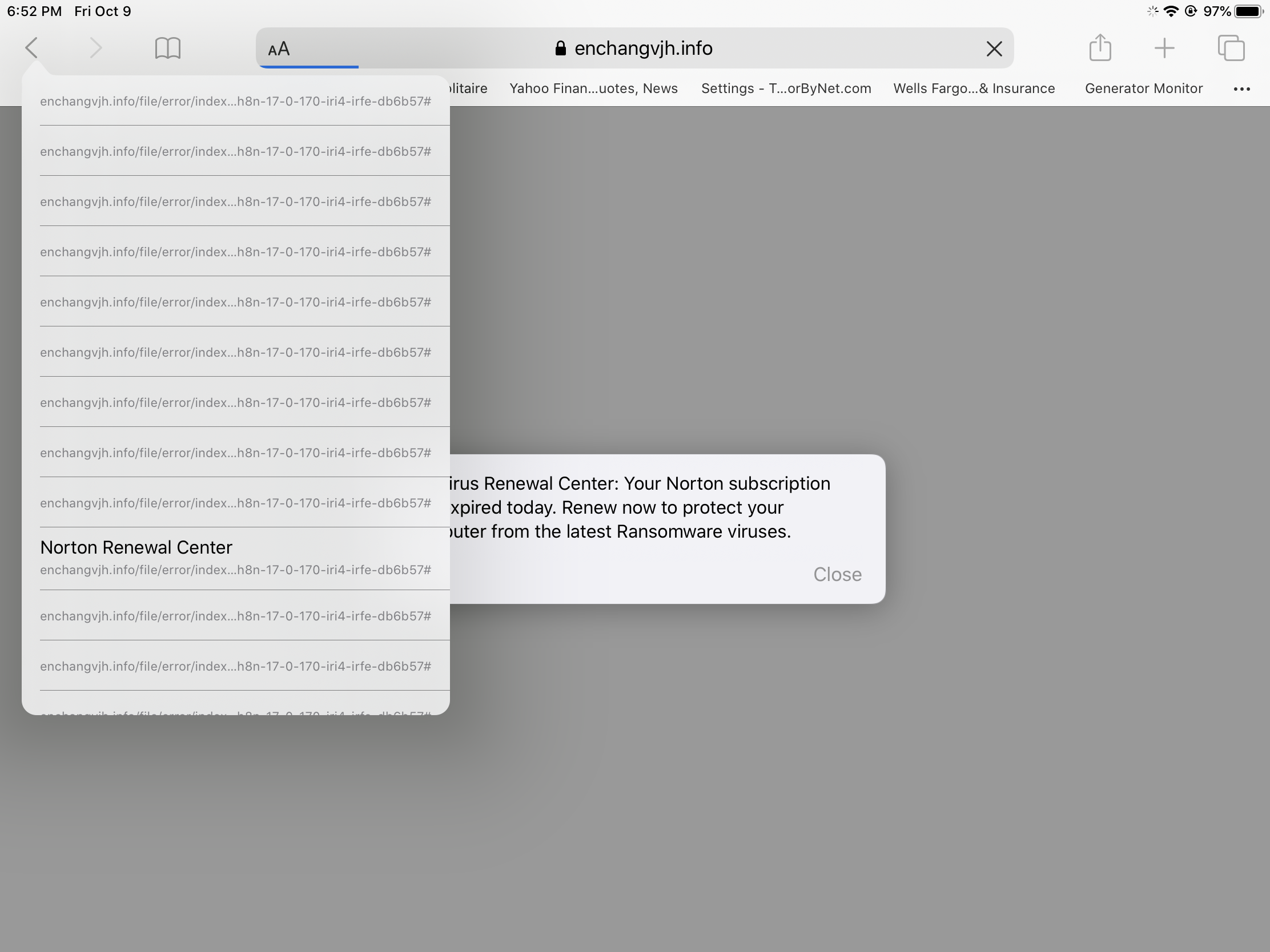
Task: Tap the Safari back arrow
Action: pos(32,48)
